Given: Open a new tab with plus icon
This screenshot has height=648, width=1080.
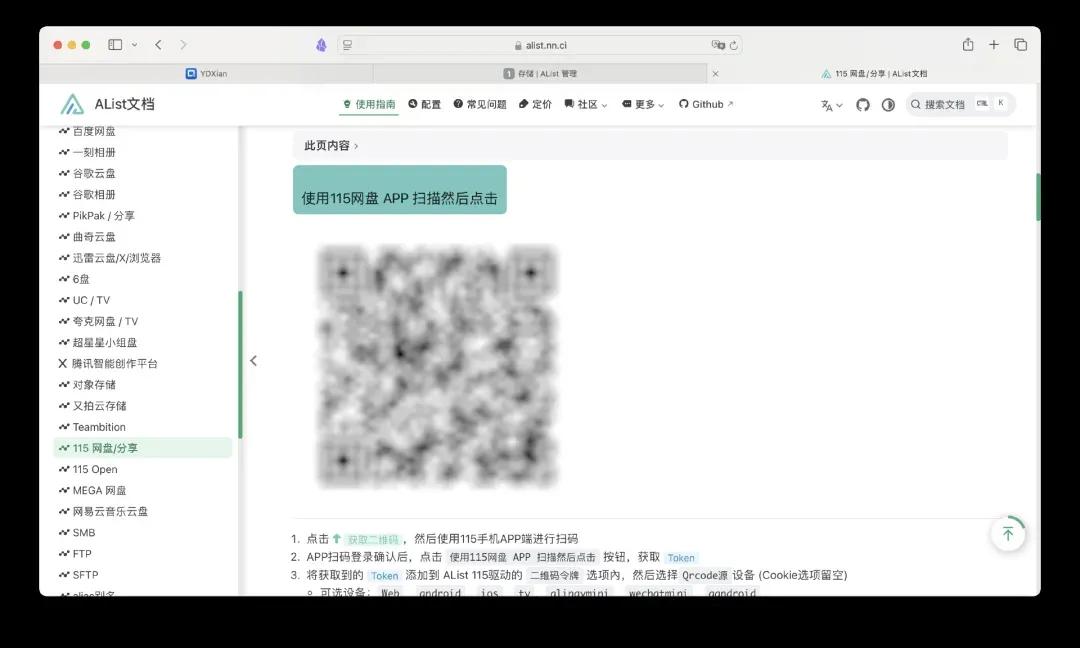Looking at the screenshot, I should pos(994,45).
